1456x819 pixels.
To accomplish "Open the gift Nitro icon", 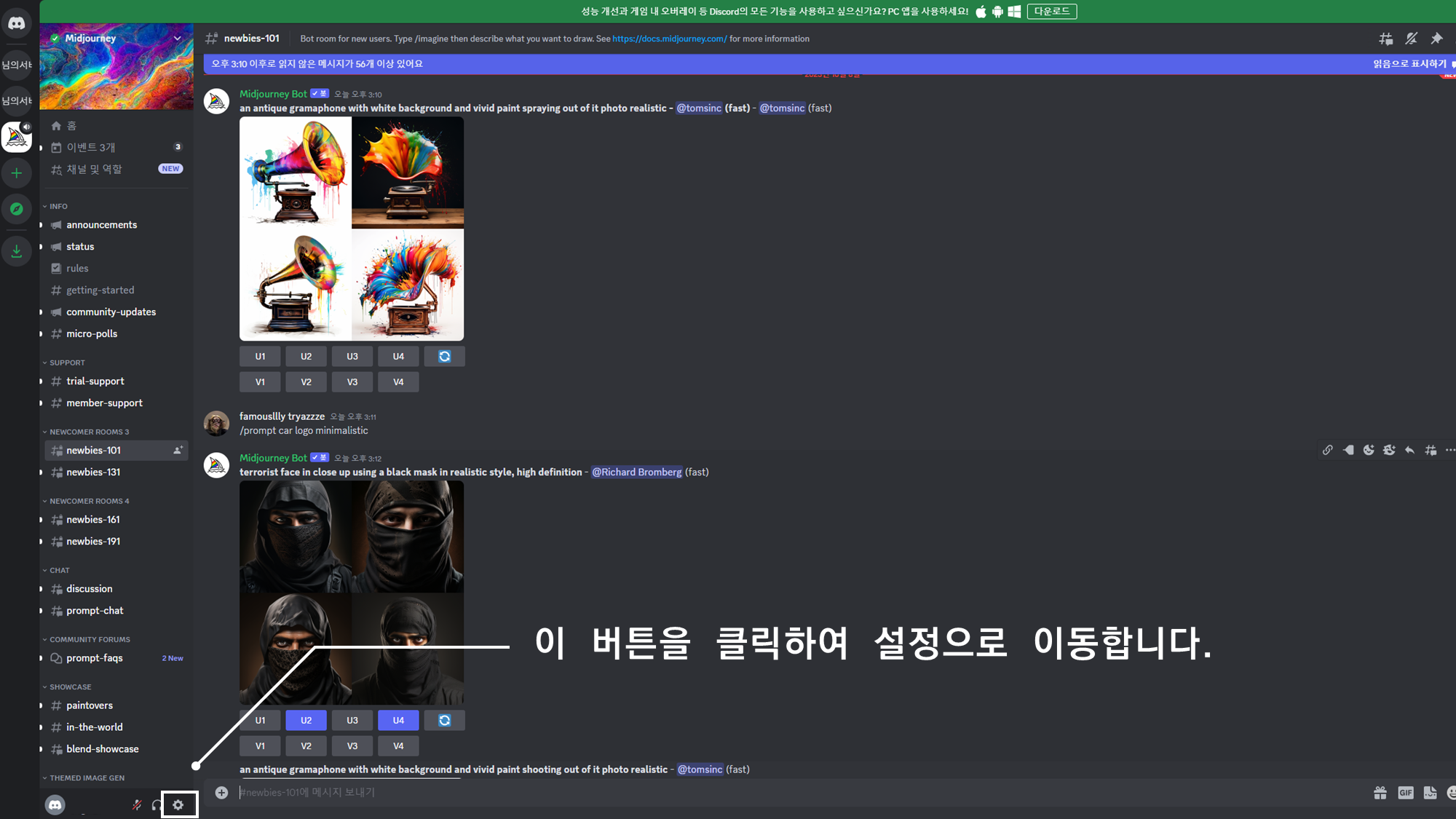I will (1380, 793).
